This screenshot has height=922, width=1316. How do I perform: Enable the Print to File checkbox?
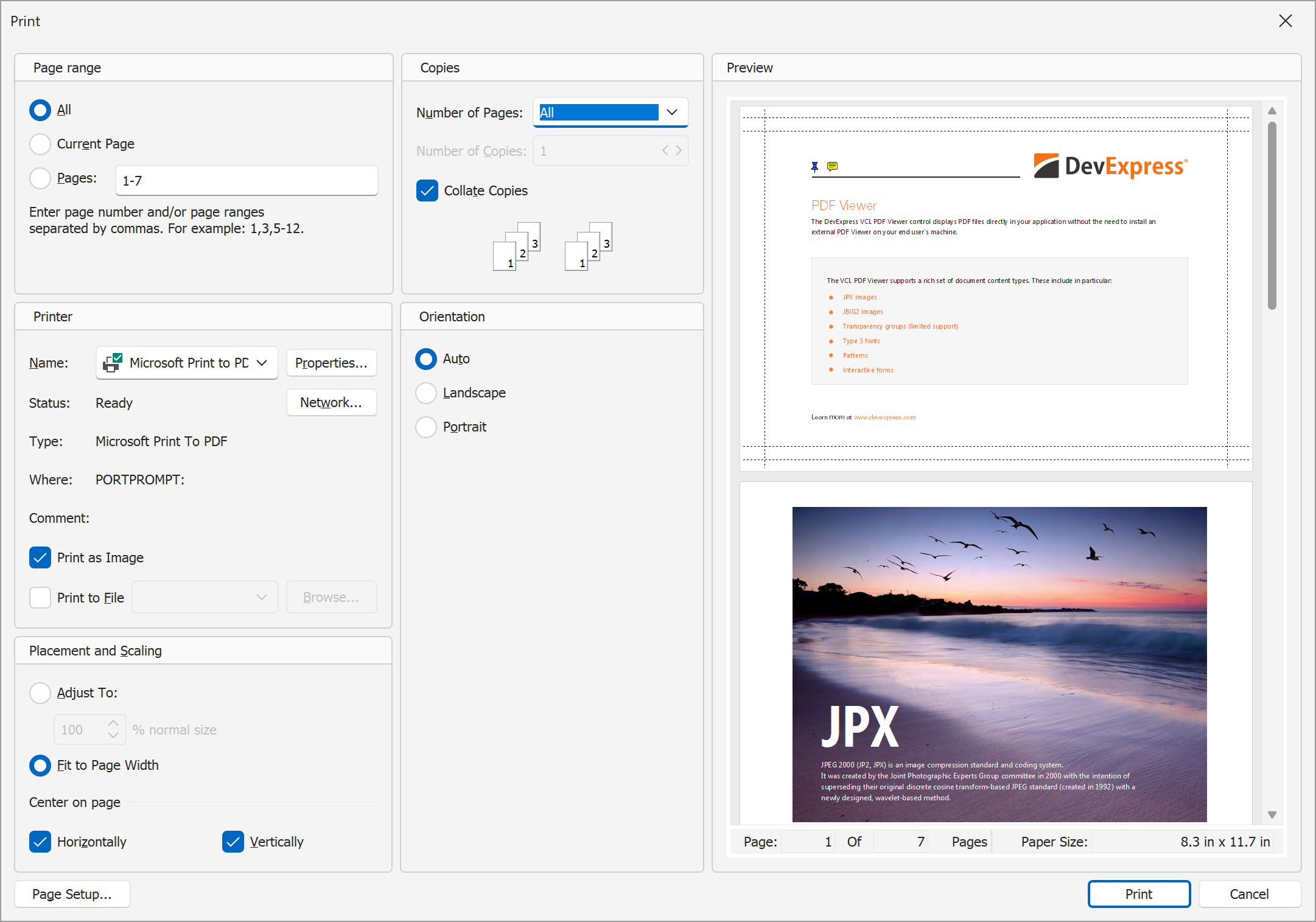(40, 598)
